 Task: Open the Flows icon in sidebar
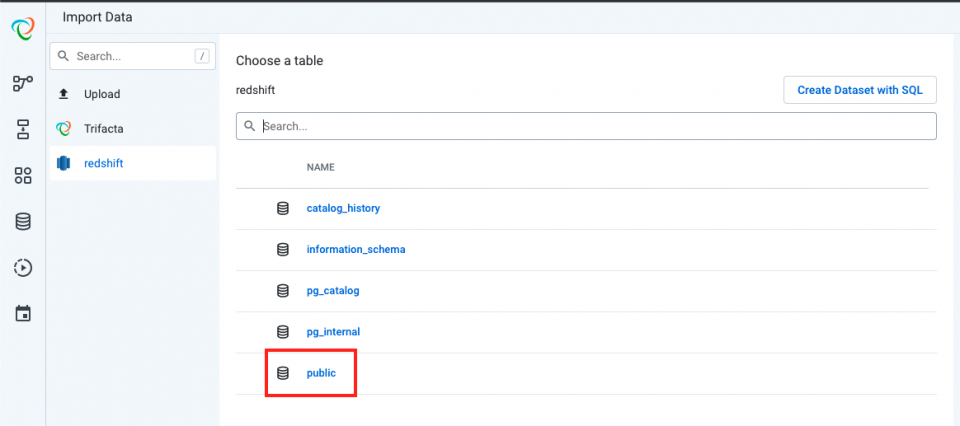[23, 84]
